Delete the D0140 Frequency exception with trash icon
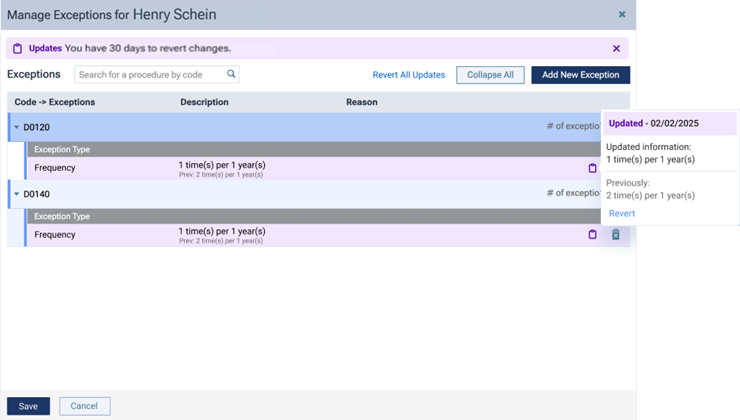 pyautogui.click(x=616, y=235)
